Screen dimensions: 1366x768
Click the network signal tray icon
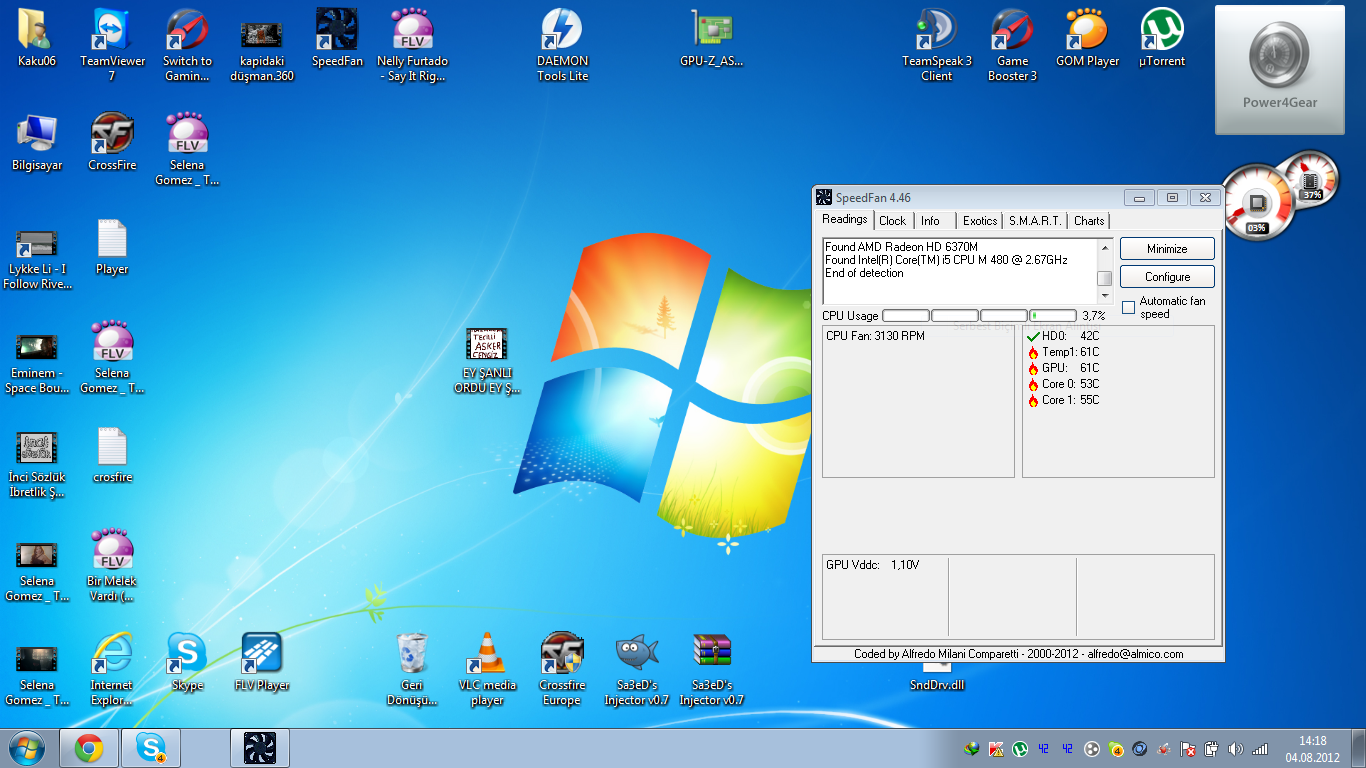tap(1260, 748)
